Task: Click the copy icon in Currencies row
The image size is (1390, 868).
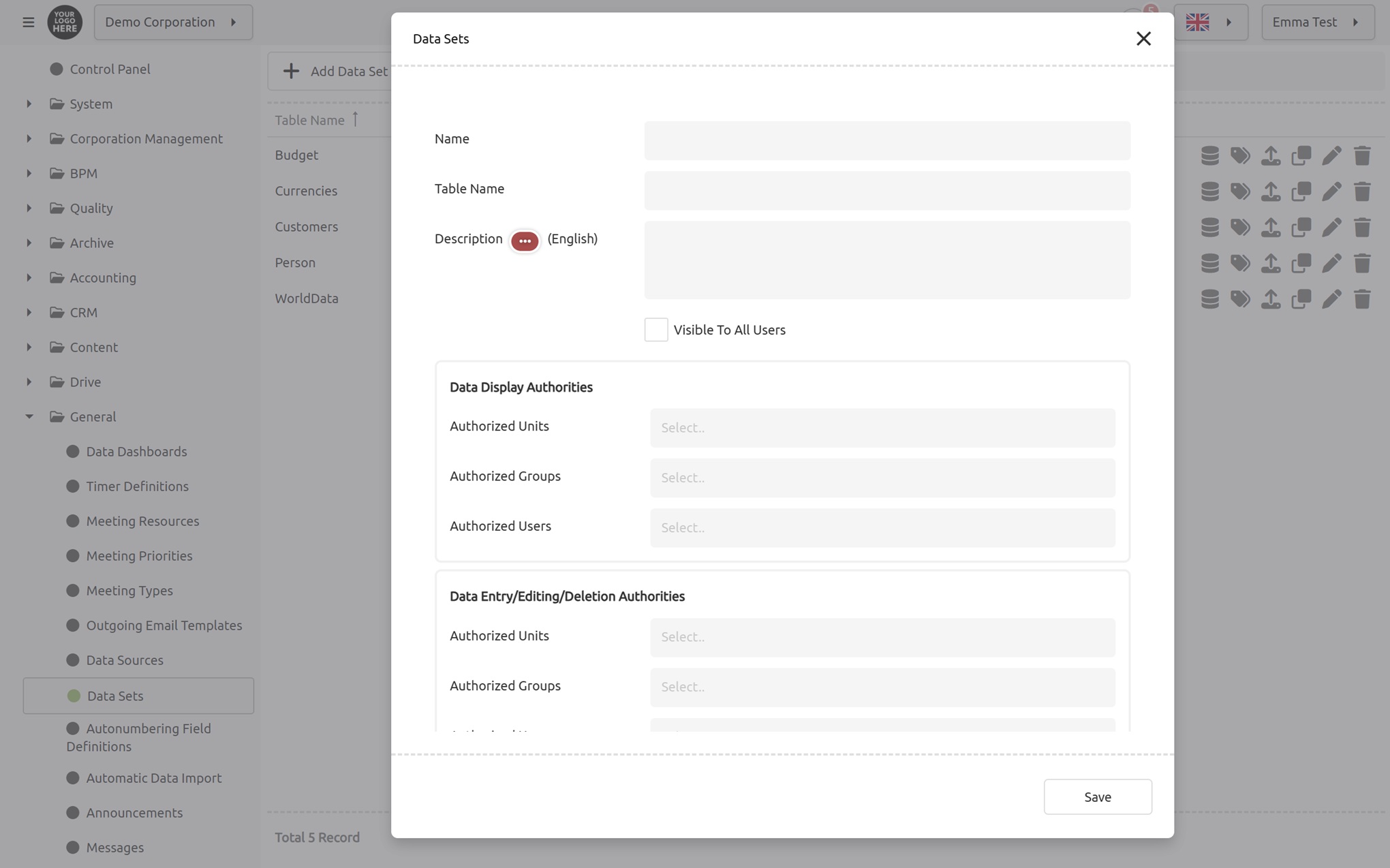Action: coord(1301,191)
